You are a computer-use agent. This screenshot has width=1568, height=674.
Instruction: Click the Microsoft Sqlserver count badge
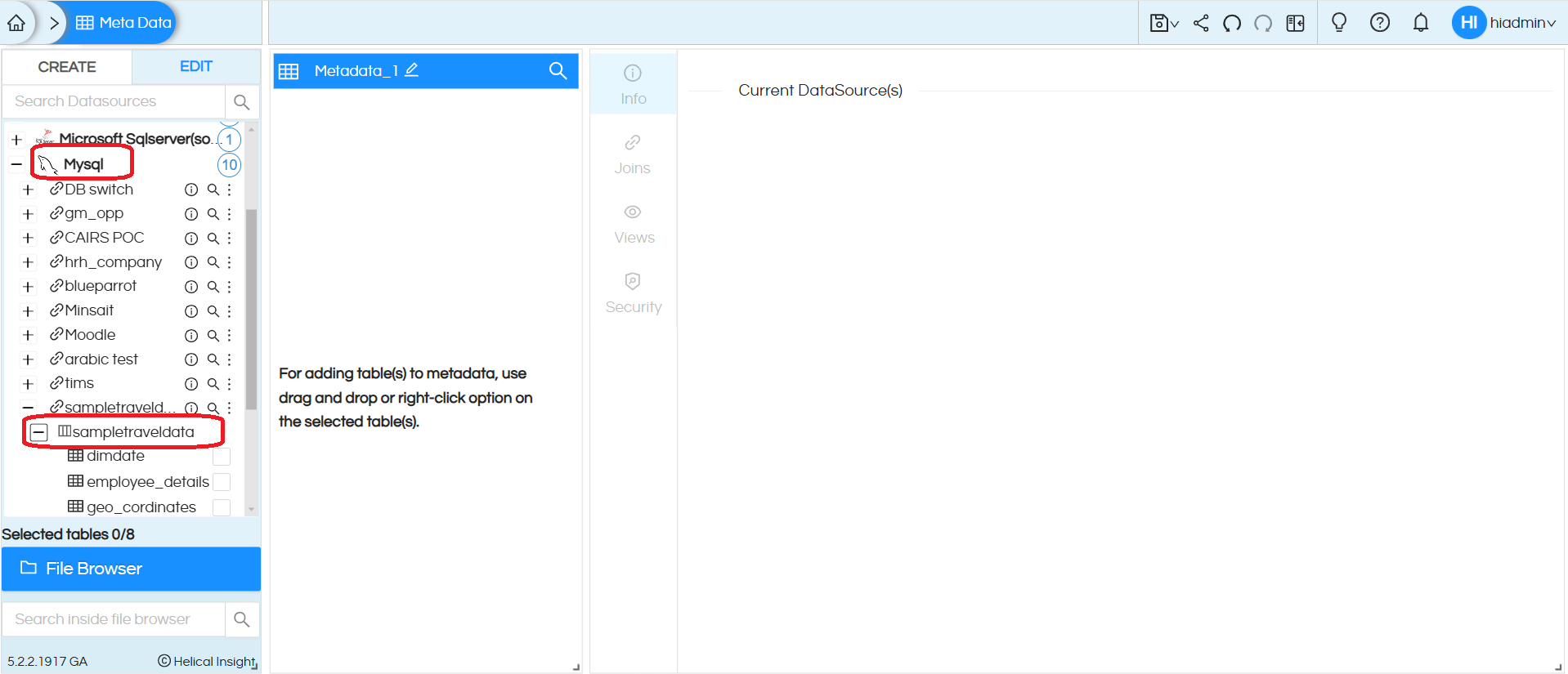coord(229,140)
